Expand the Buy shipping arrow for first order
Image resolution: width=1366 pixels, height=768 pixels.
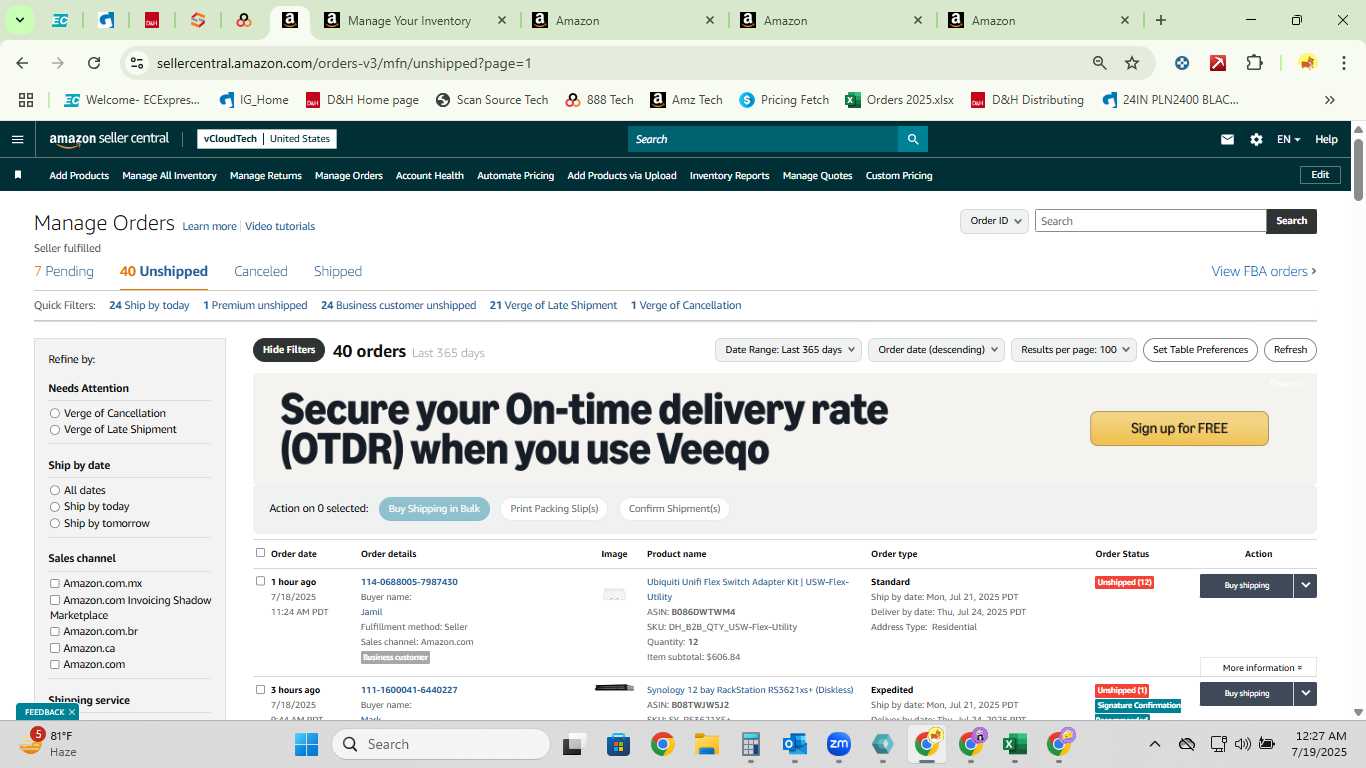click(1305, 585)
